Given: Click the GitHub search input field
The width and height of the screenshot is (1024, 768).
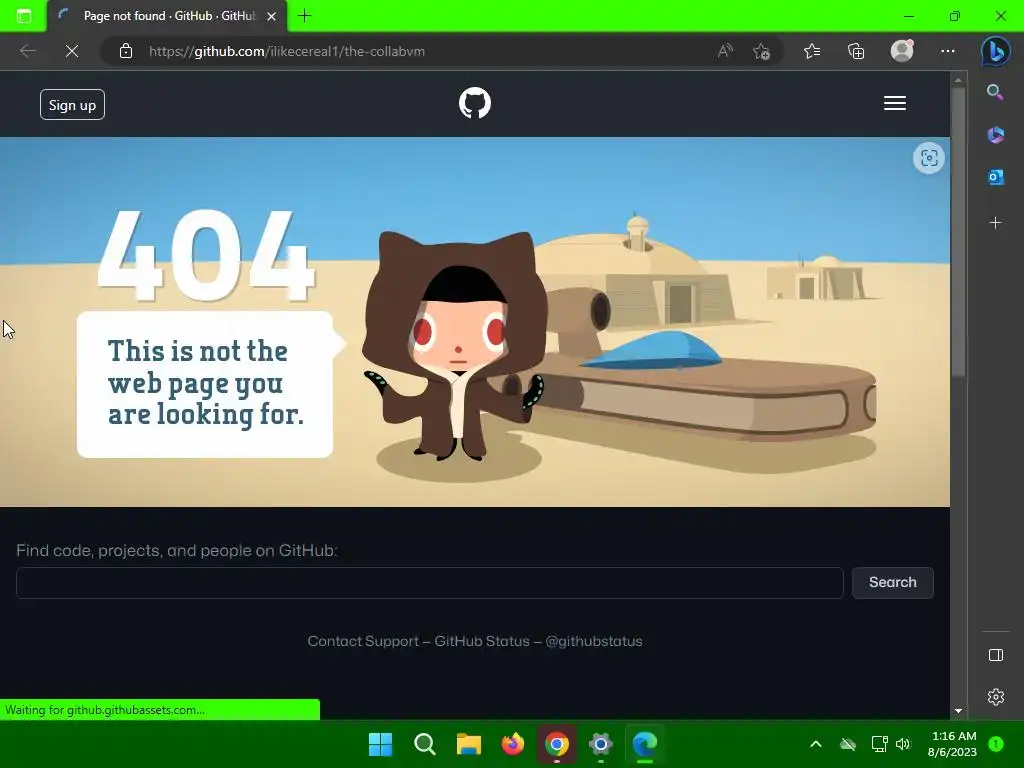Looking at the screenshot, I should click(x=430, y=583).
